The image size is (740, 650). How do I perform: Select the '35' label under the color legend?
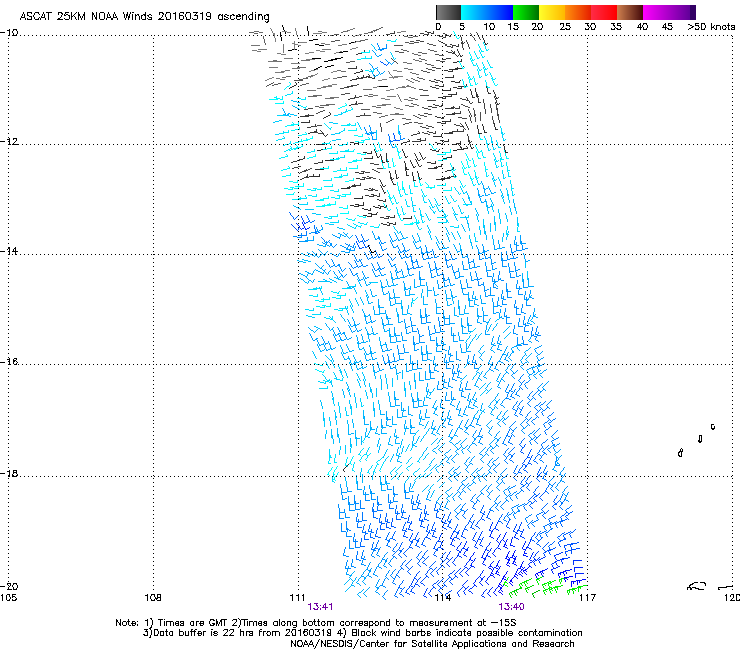tap(616, 27)
